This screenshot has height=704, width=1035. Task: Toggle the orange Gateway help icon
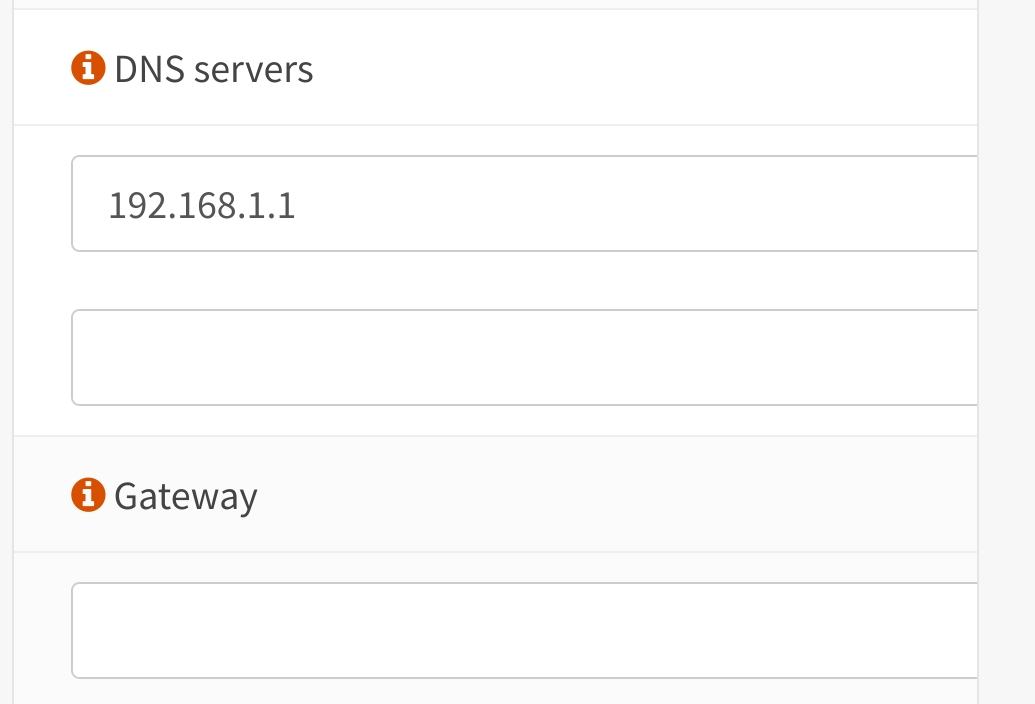88,495
